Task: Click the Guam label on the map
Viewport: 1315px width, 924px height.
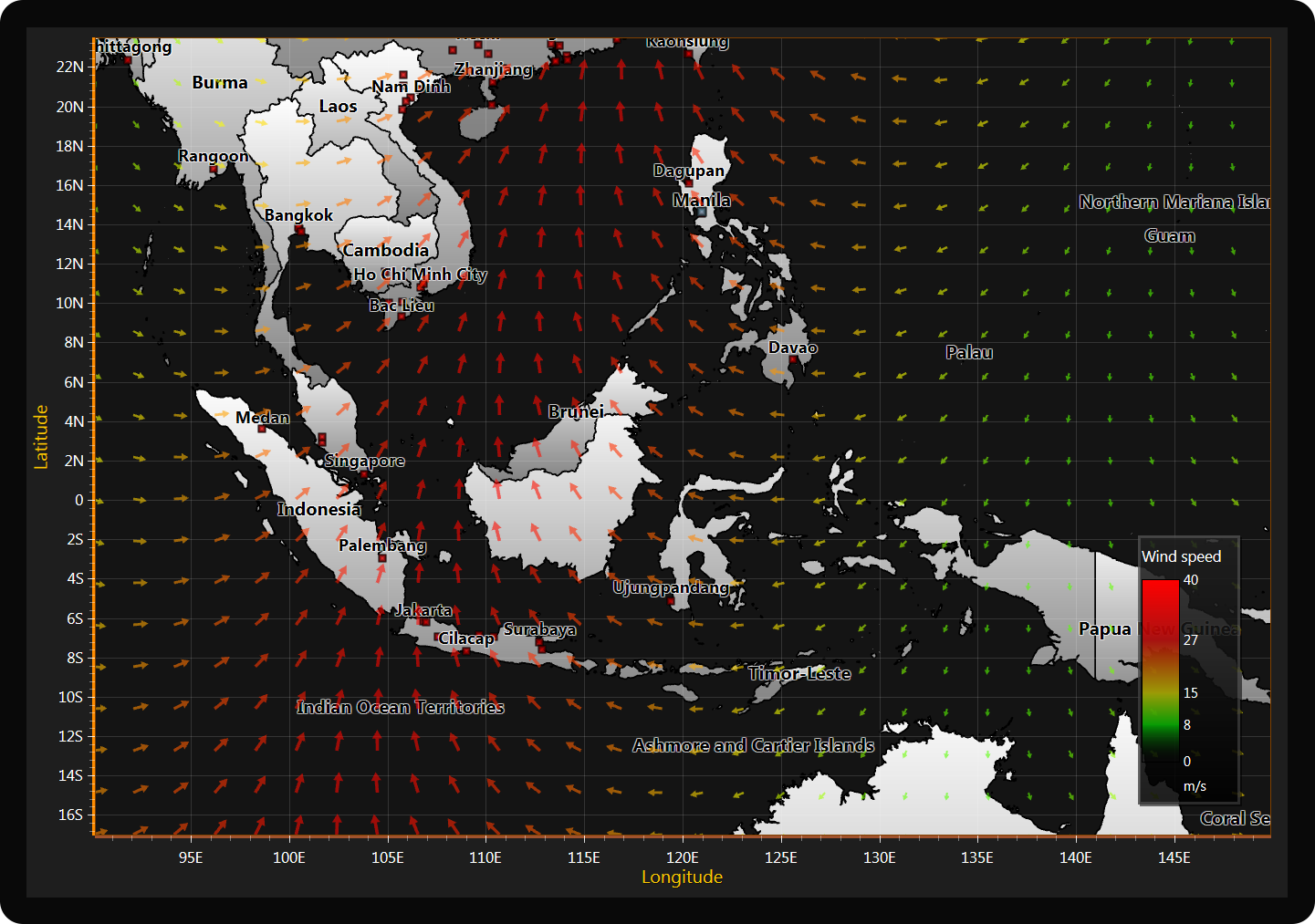Action: 1169,235
